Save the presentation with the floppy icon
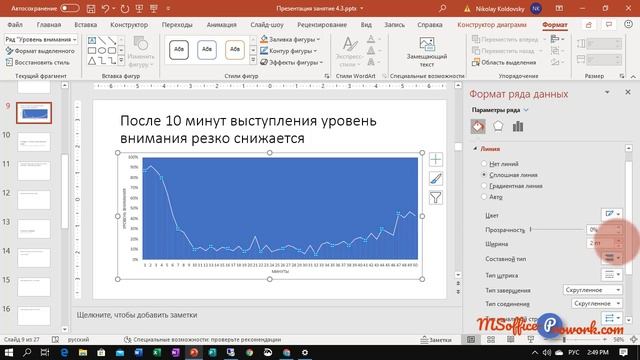 coord(91,8)
